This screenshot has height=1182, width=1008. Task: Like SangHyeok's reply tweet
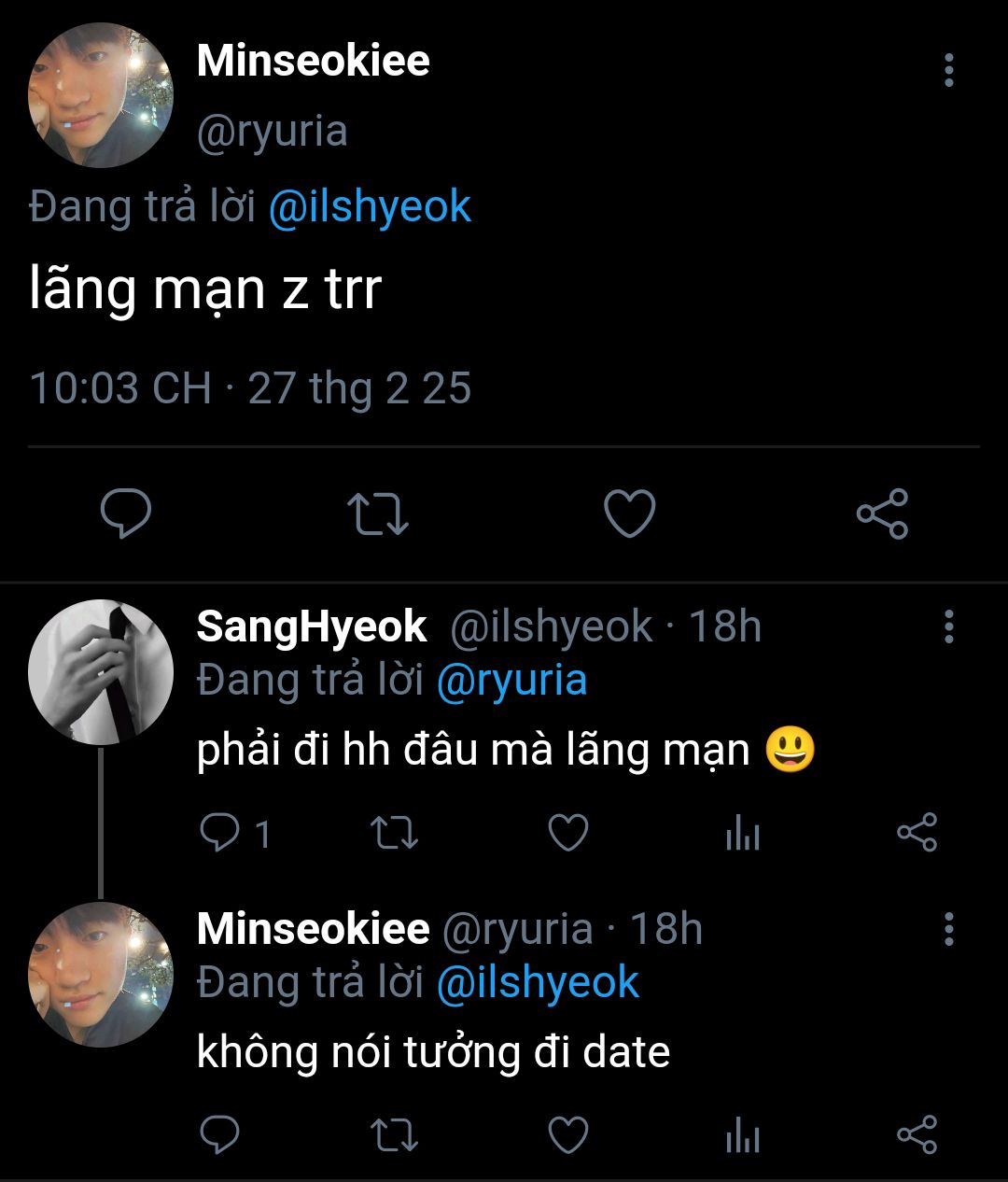pyautogui.click(x=567, y=833)
